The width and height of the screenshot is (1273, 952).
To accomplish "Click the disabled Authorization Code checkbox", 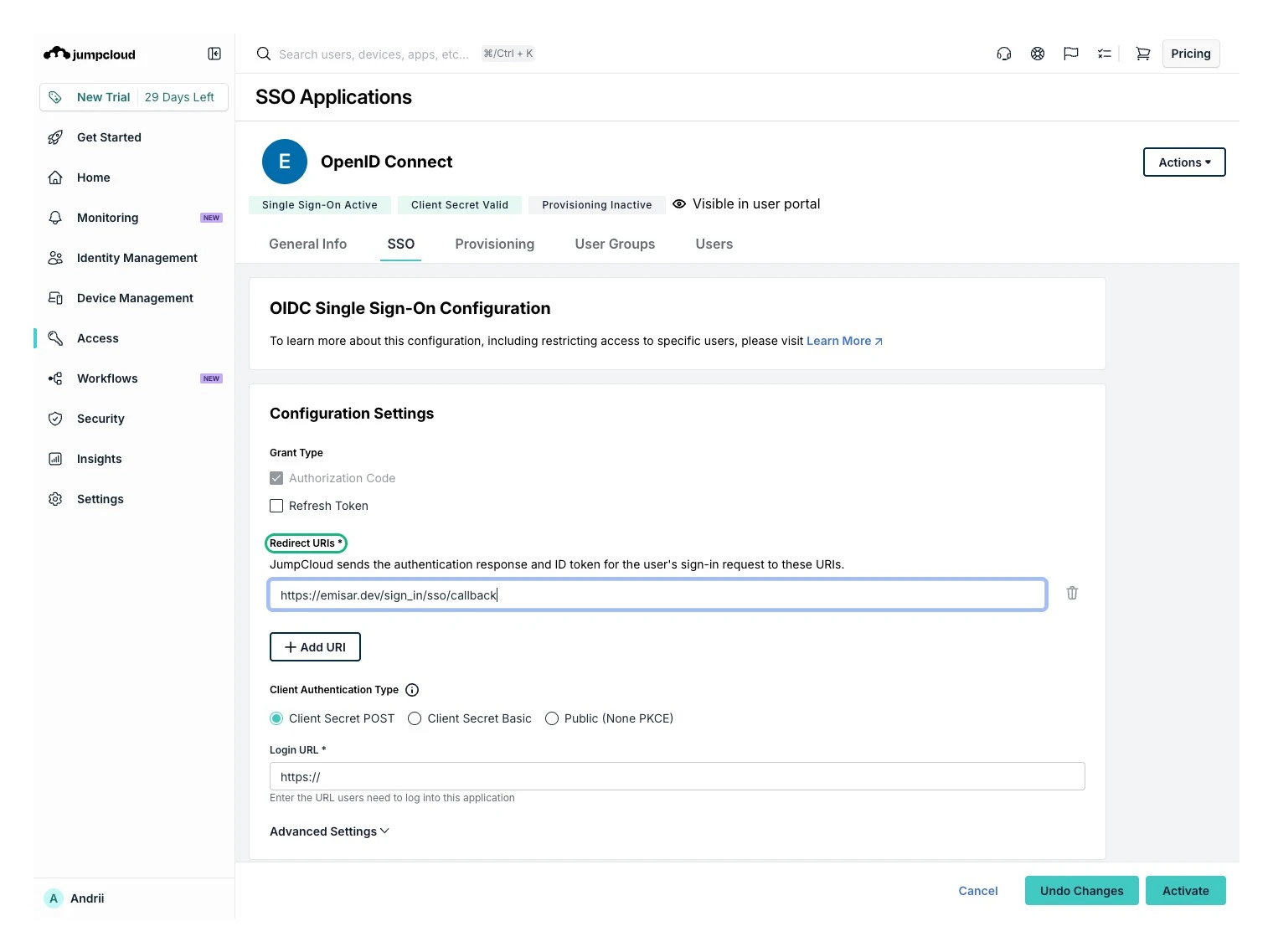I will coord(276,478).
